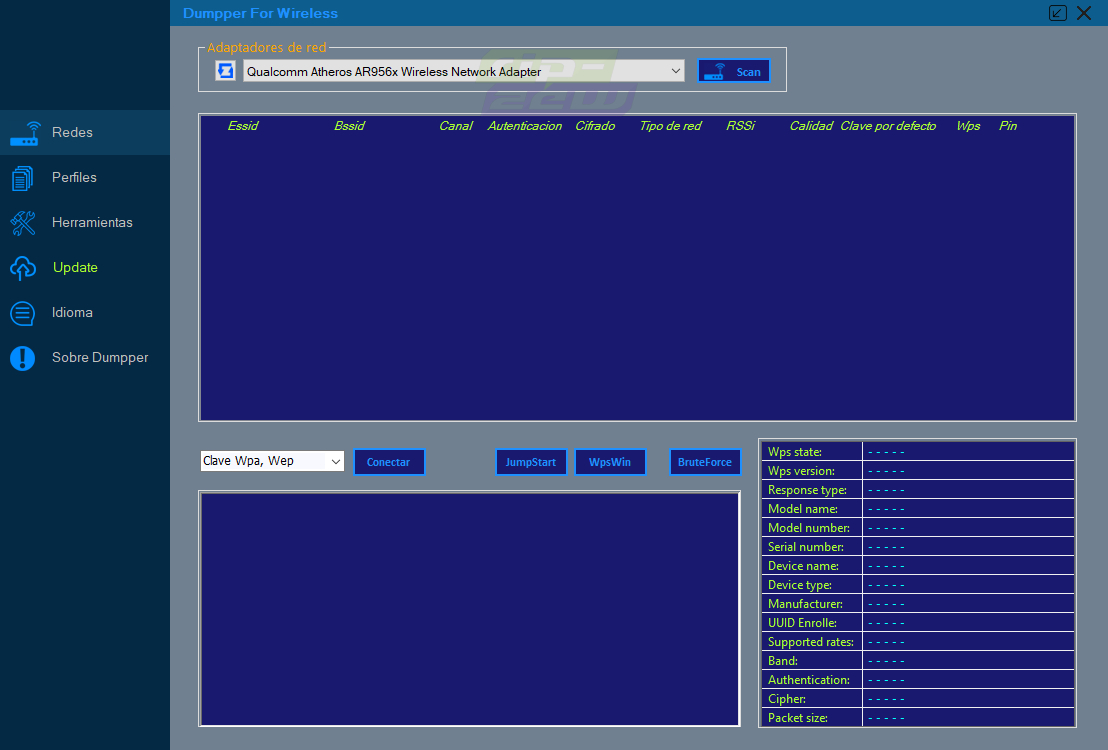Click the Idioma speech bubble icon
Screen dimensions: 1108x750
(x=23, y=313)
